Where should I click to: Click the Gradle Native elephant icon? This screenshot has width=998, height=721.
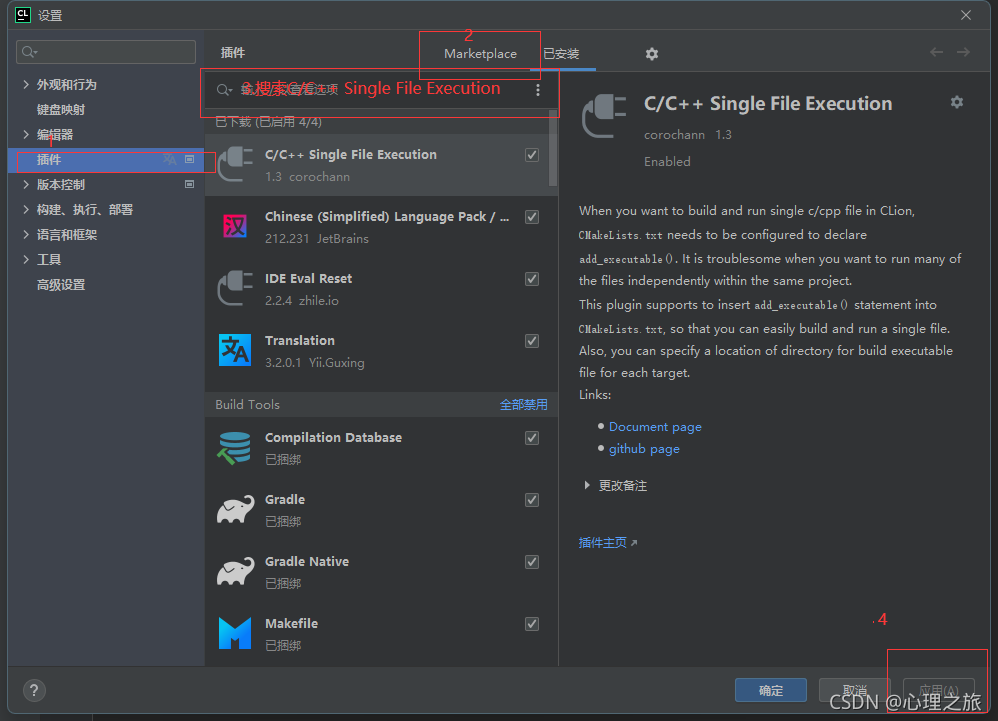coord(235,571)
